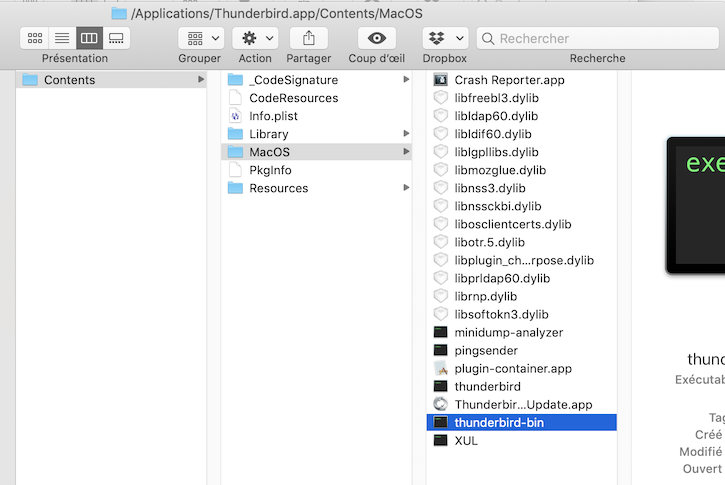Image resolution: width=725 pixels, height=485 pixels.
Task: Select the Contents folder
Action: (111, 80)
